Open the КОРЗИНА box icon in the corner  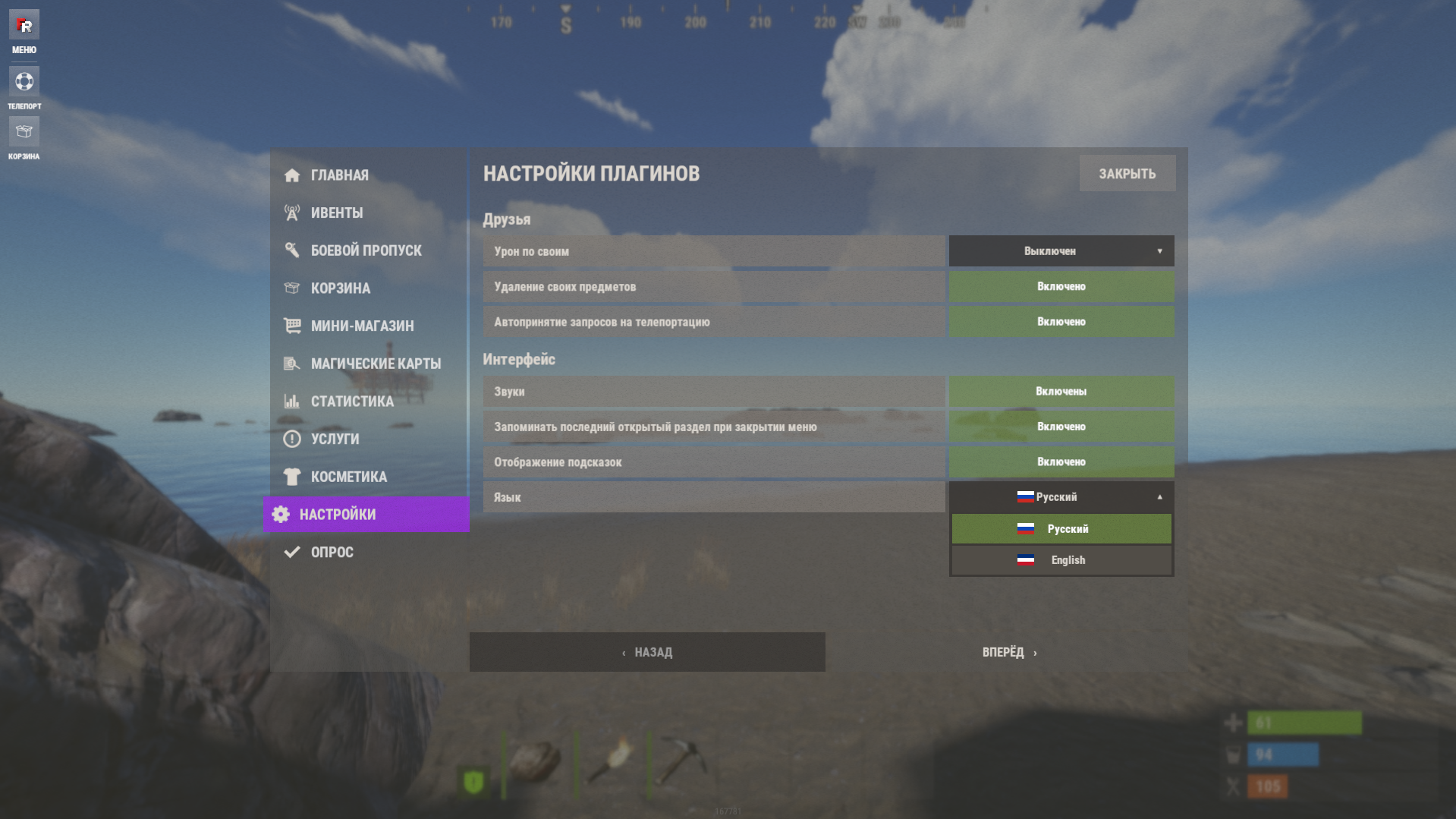24,131
